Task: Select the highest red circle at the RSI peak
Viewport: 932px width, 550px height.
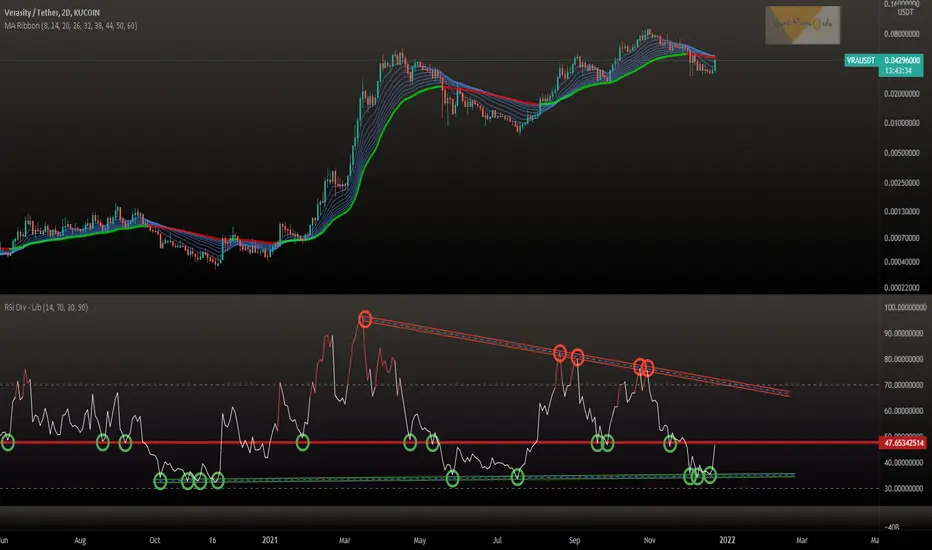Action: pyautogui.click(x=365, y=319)
